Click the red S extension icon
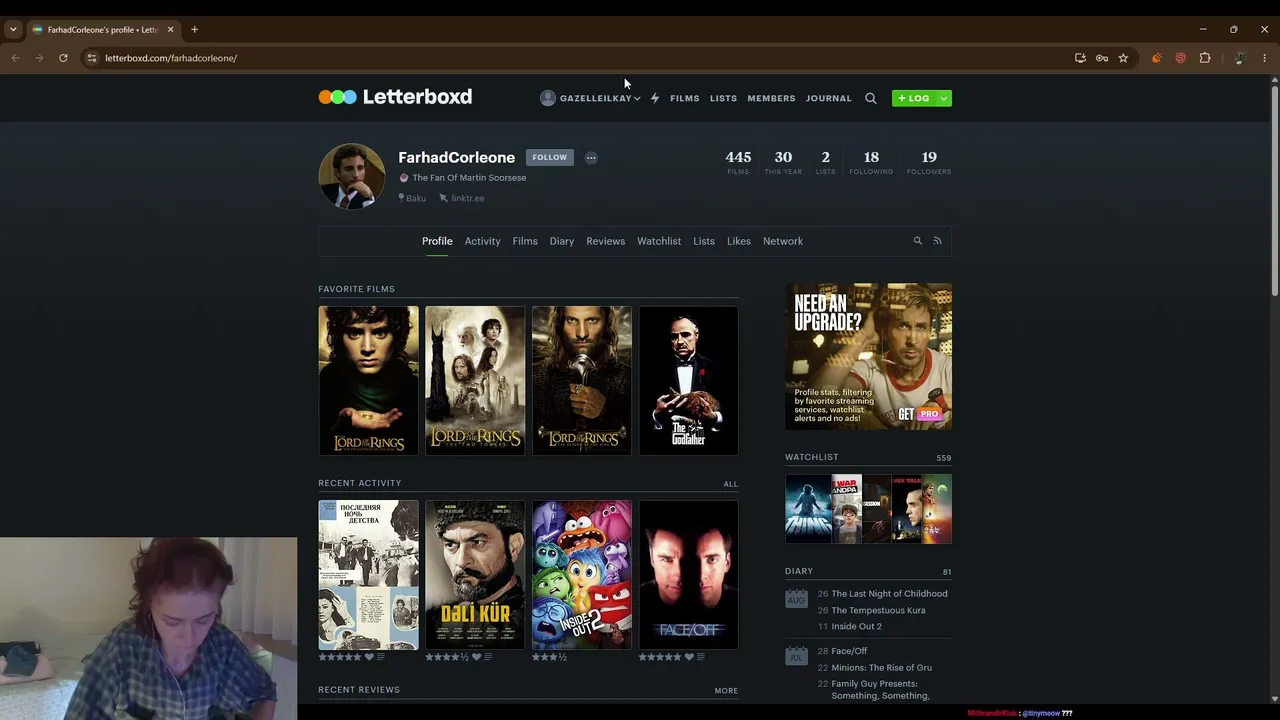The width and height of the screenshot is (1280, 720). point(1181,58)
